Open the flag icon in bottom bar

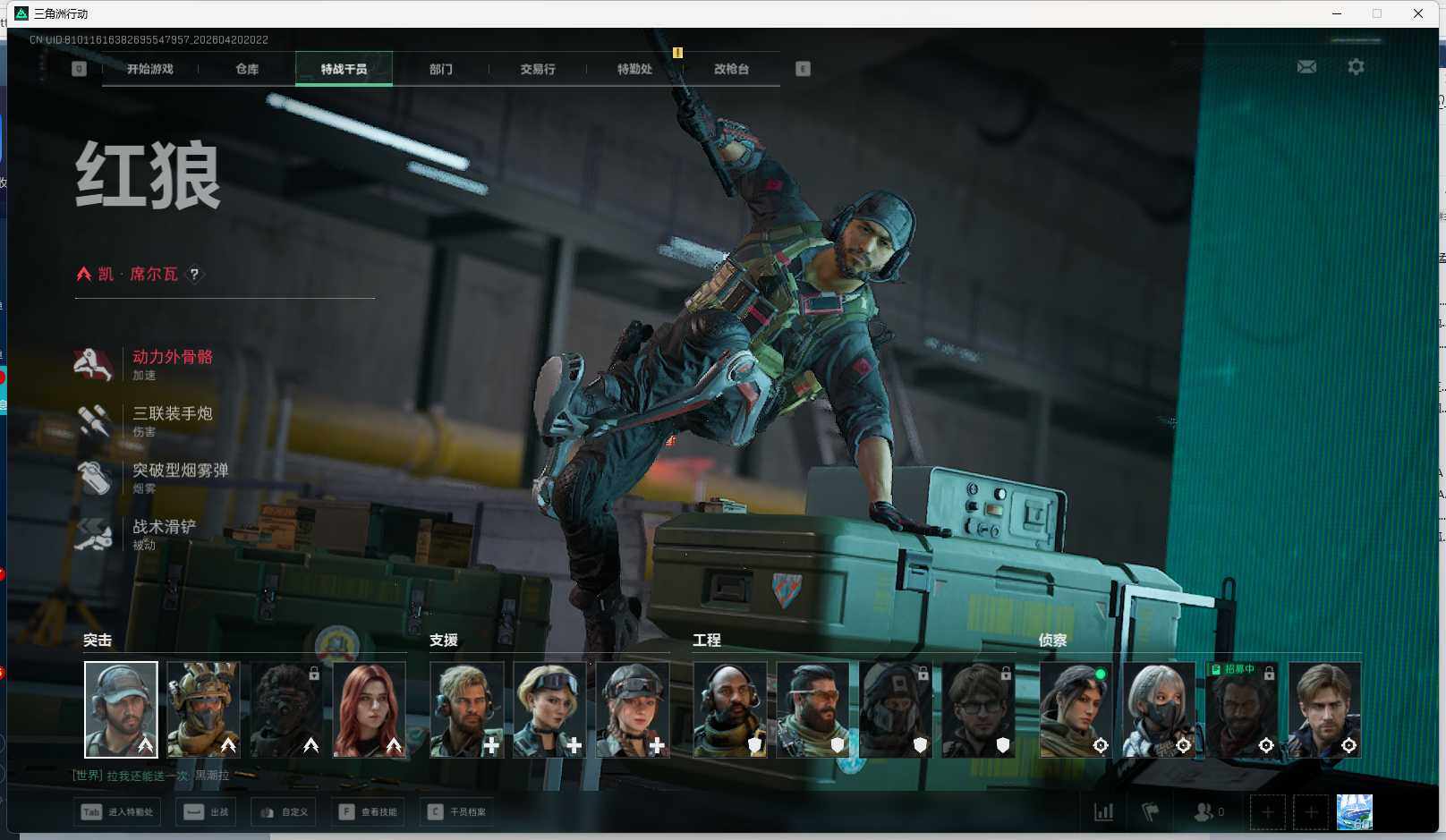tap(1151, 812)
